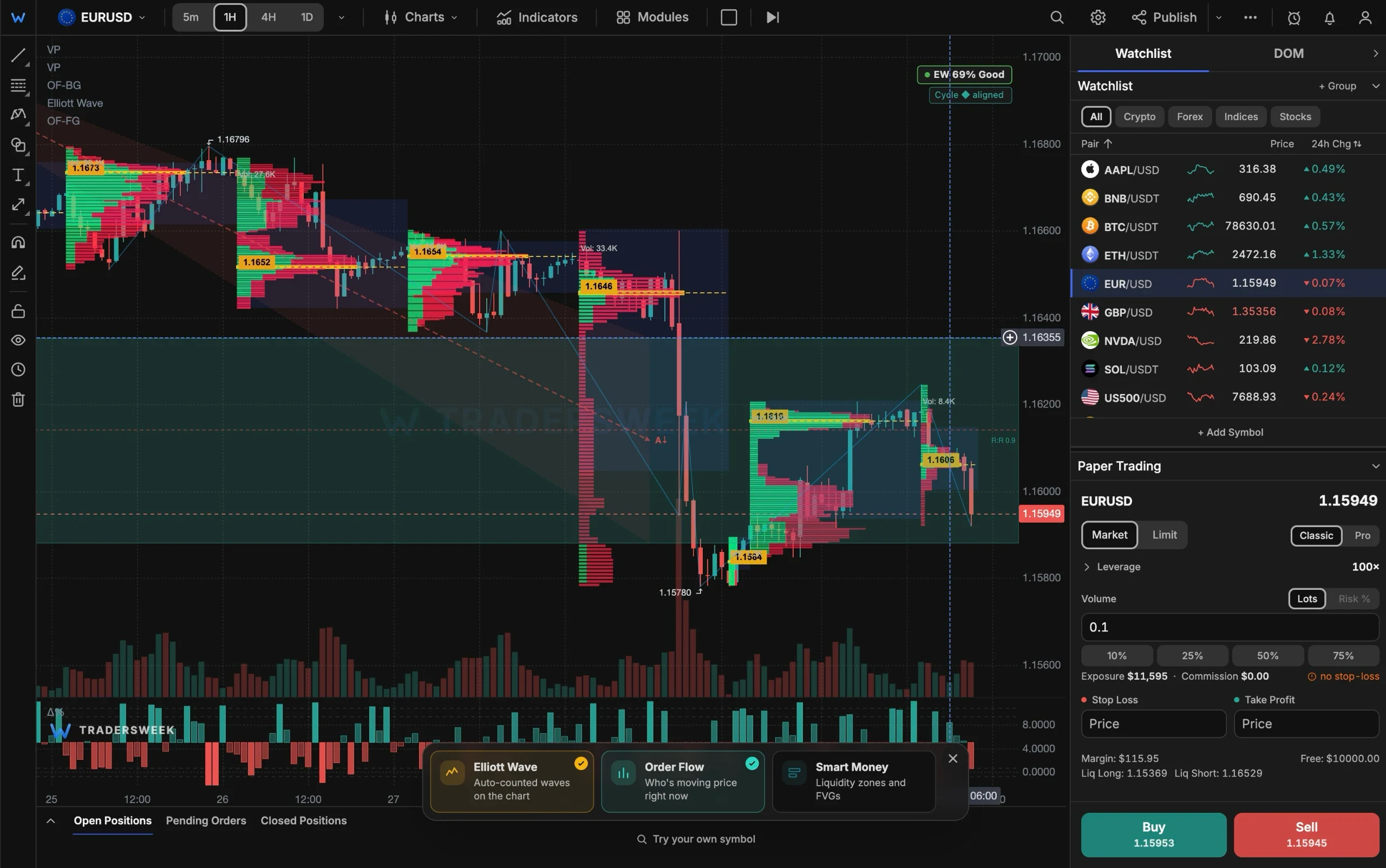1386x868 pixels.
Task: Select the 4H timeframe
Action: [x=268, y=17]
